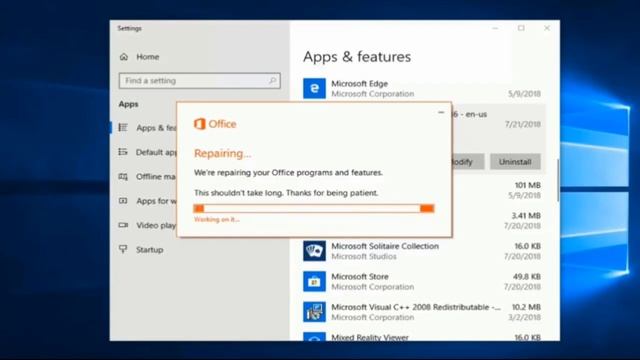Click Microsoft Solitaire Collection icon
This screenshot has height=360, width=640.
(x=314, y=251)
